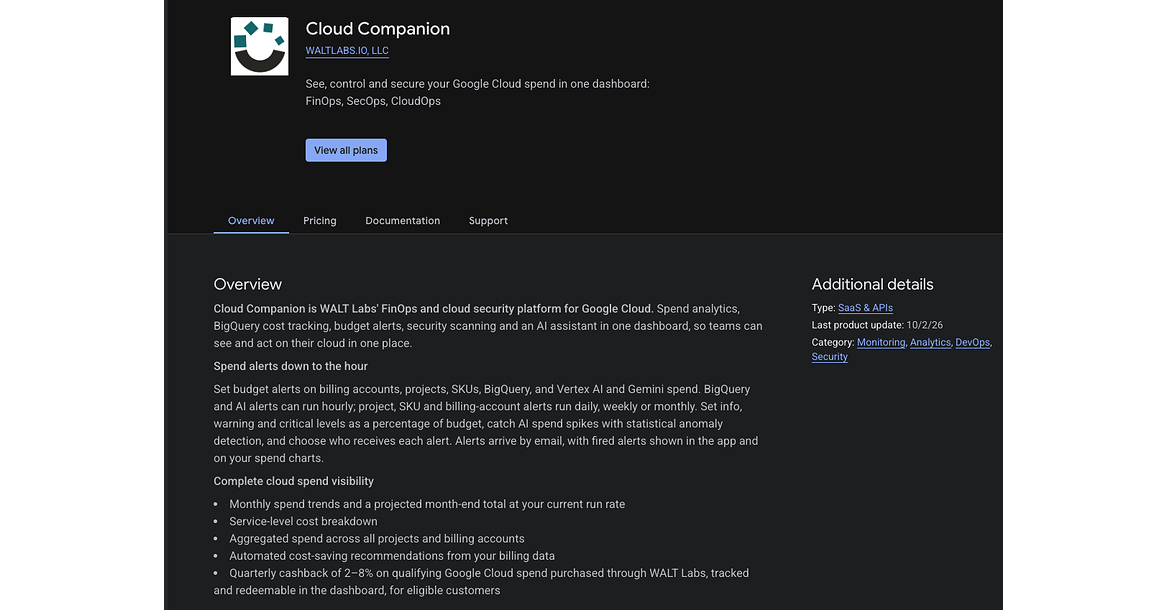Click the Cloud Companion logo icon
Screen dimensions: 1167x611
pos(260,46)
